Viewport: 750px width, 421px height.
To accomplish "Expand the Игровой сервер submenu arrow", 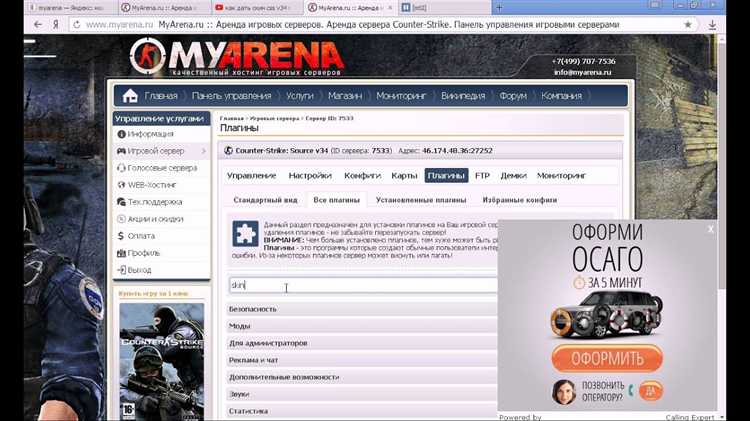I will [x=204, y=151].
